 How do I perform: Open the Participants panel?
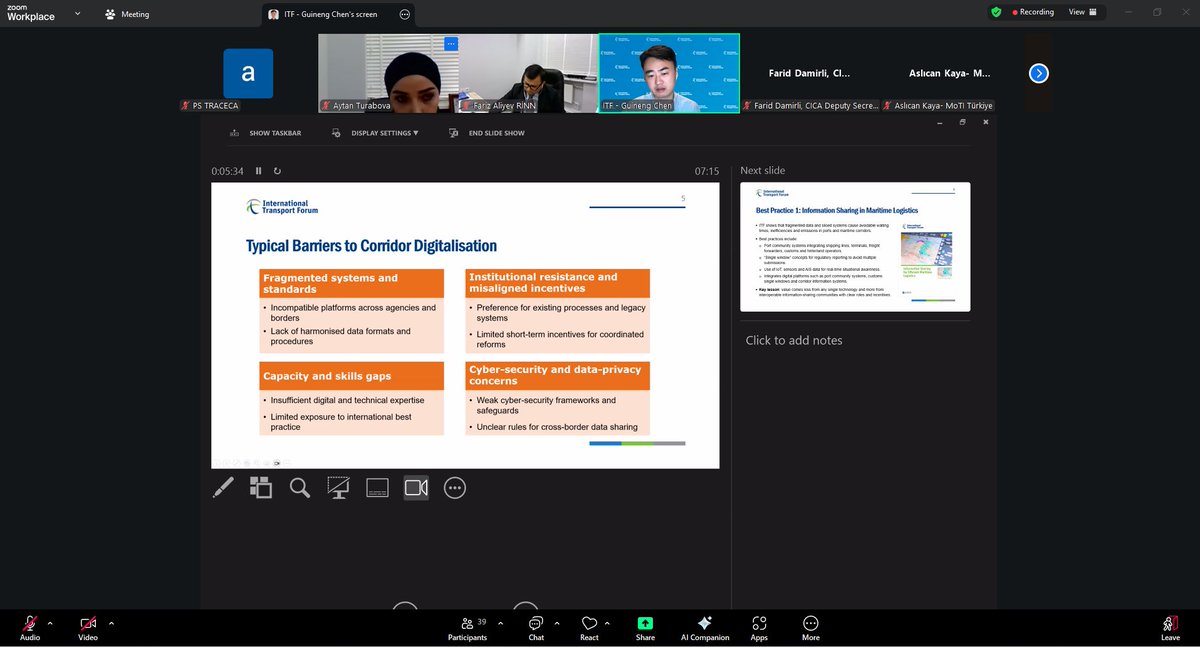point(468,626)
